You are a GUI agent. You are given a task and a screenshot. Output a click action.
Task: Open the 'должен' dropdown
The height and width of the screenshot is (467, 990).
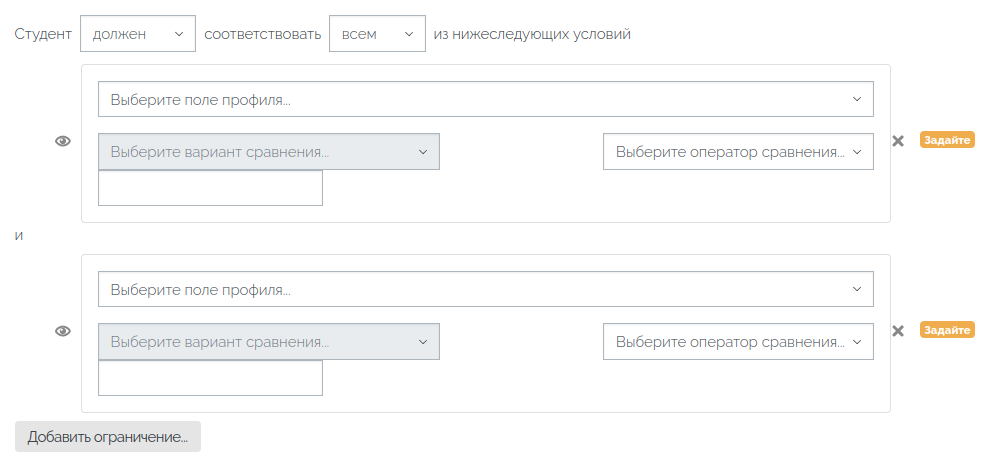pyautogui.click(x=138, y=34)
